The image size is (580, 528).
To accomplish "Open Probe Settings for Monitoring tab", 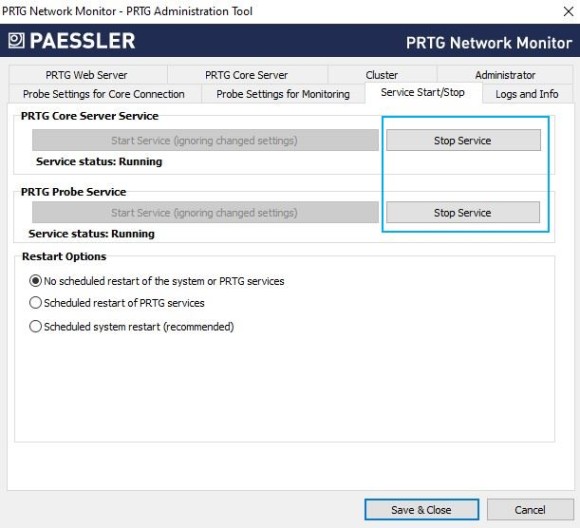I will point(283,94).
